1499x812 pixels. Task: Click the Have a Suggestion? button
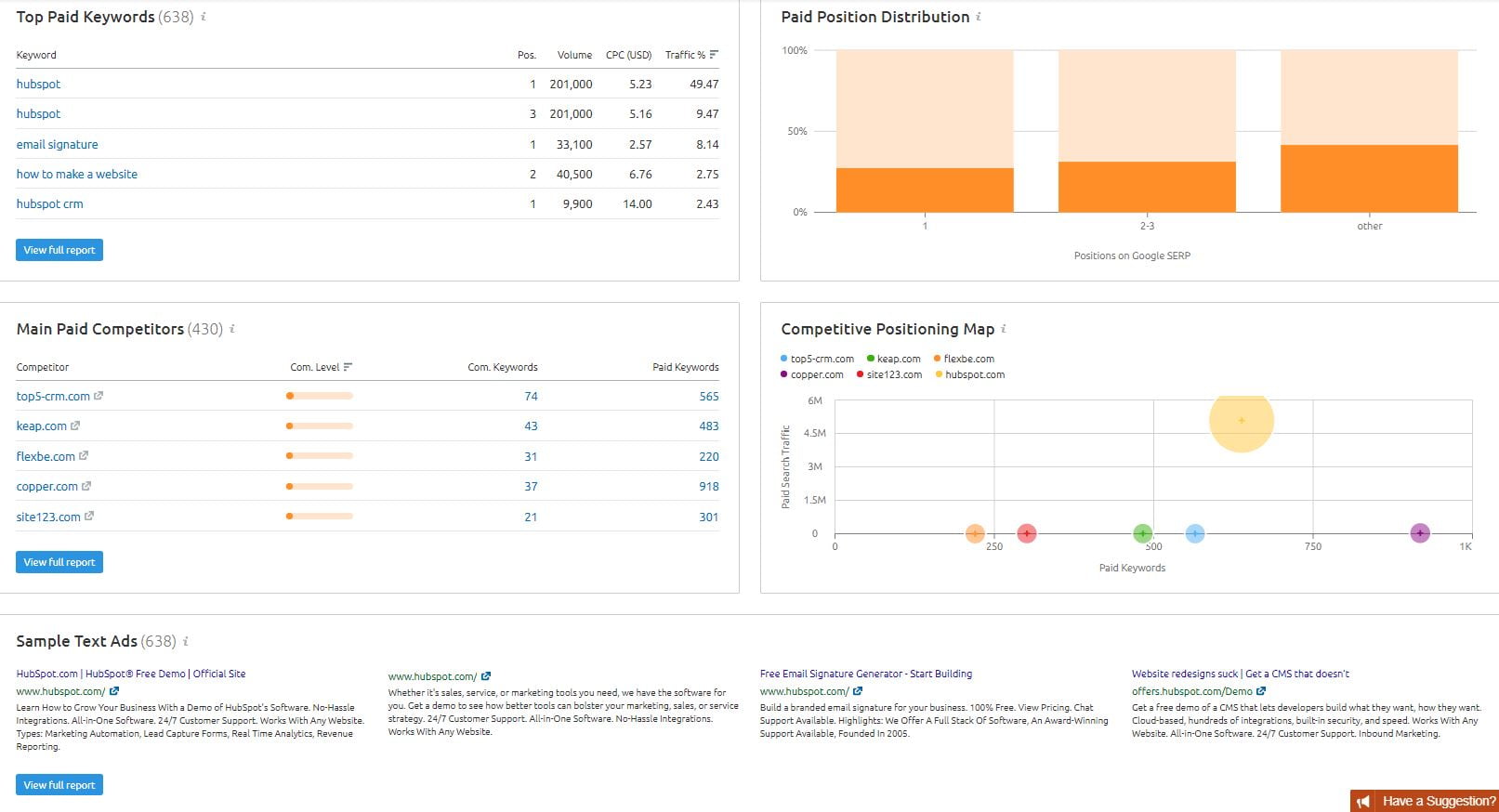pyautogui.click(x=1424, y=801)
